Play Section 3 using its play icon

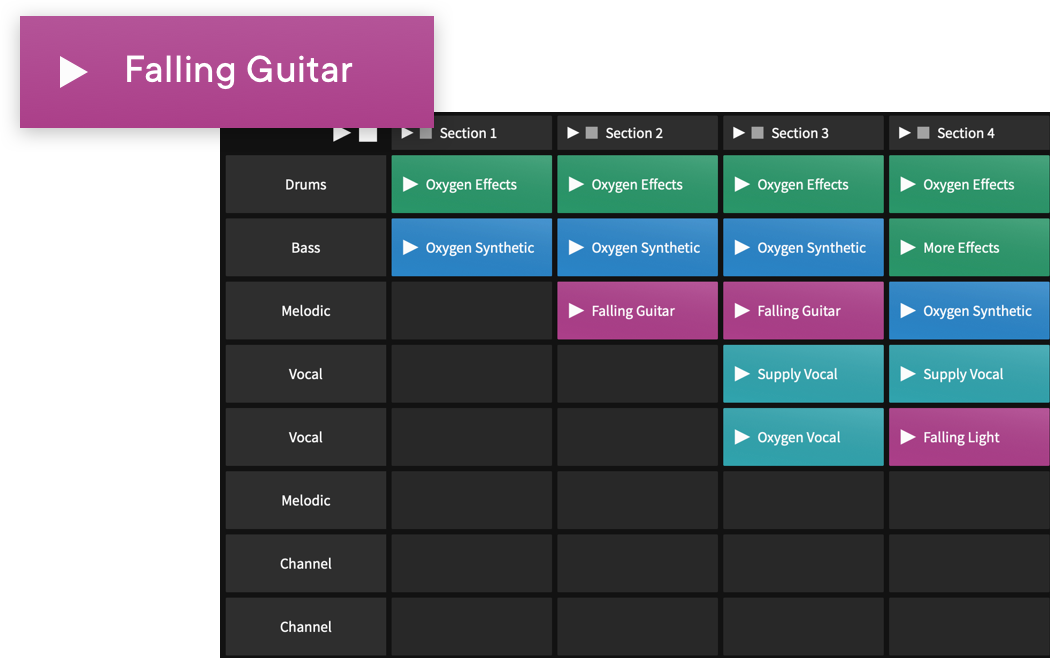coord(739,133)
